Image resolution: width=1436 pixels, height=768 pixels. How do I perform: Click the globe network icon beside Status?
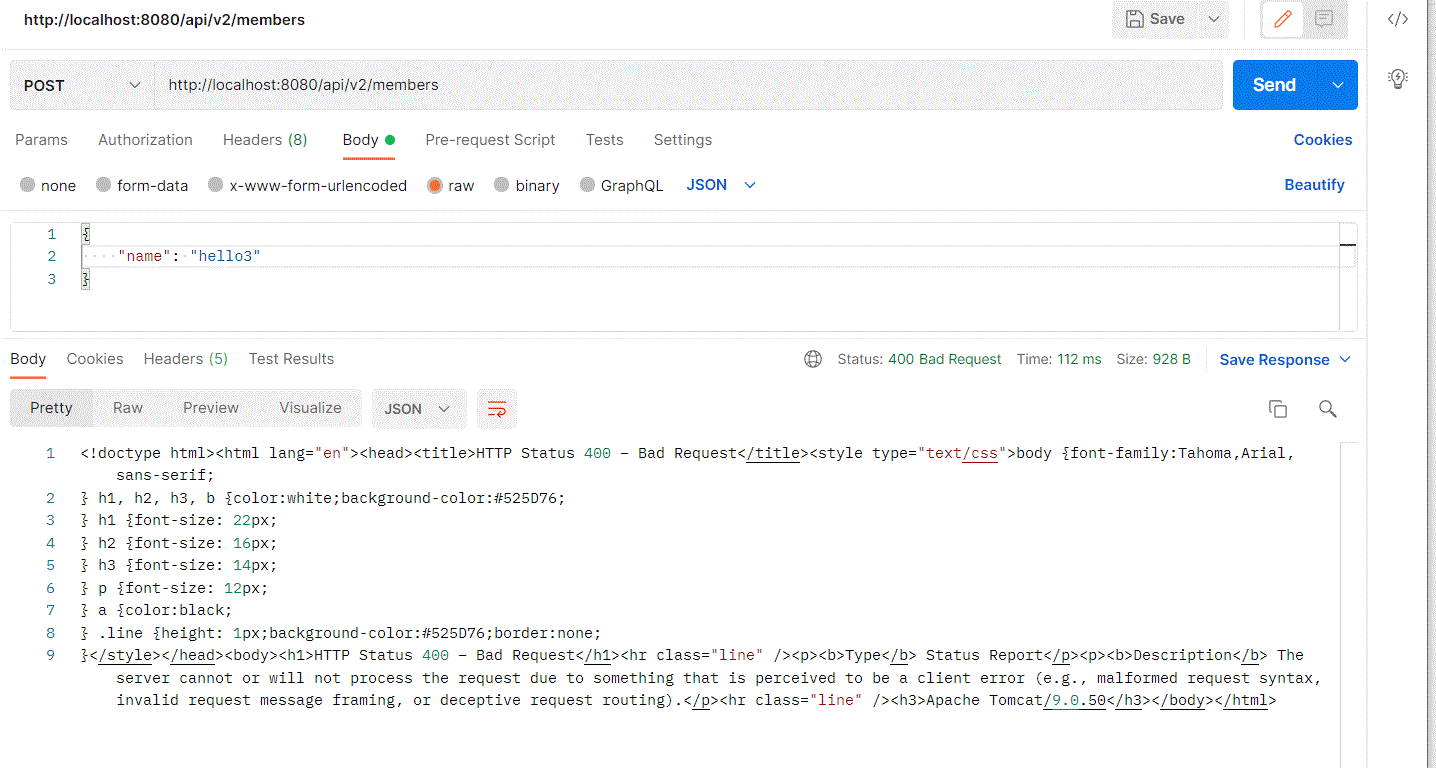coord(813,359)
